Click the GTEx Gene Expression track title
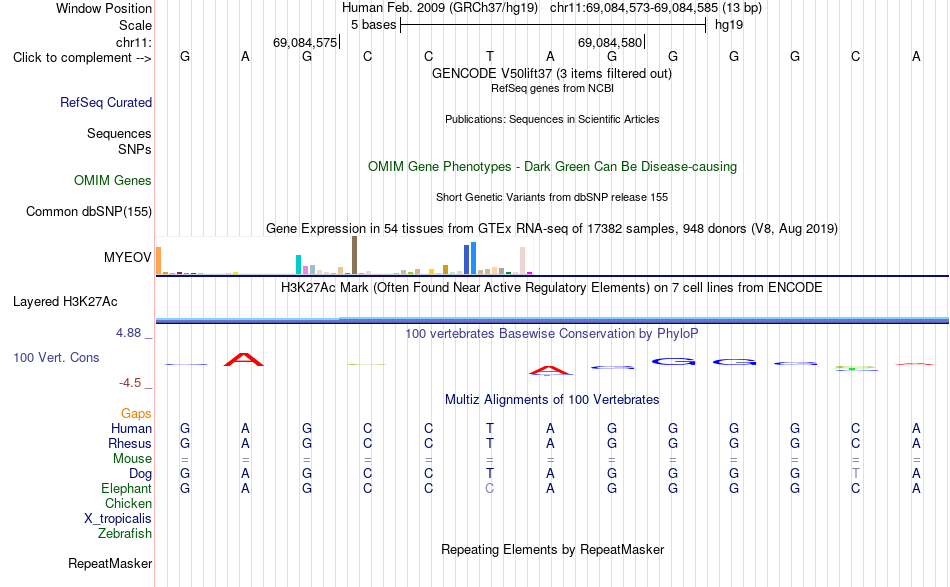This screenshot has height=587, width=950. (x=552, y=229)
